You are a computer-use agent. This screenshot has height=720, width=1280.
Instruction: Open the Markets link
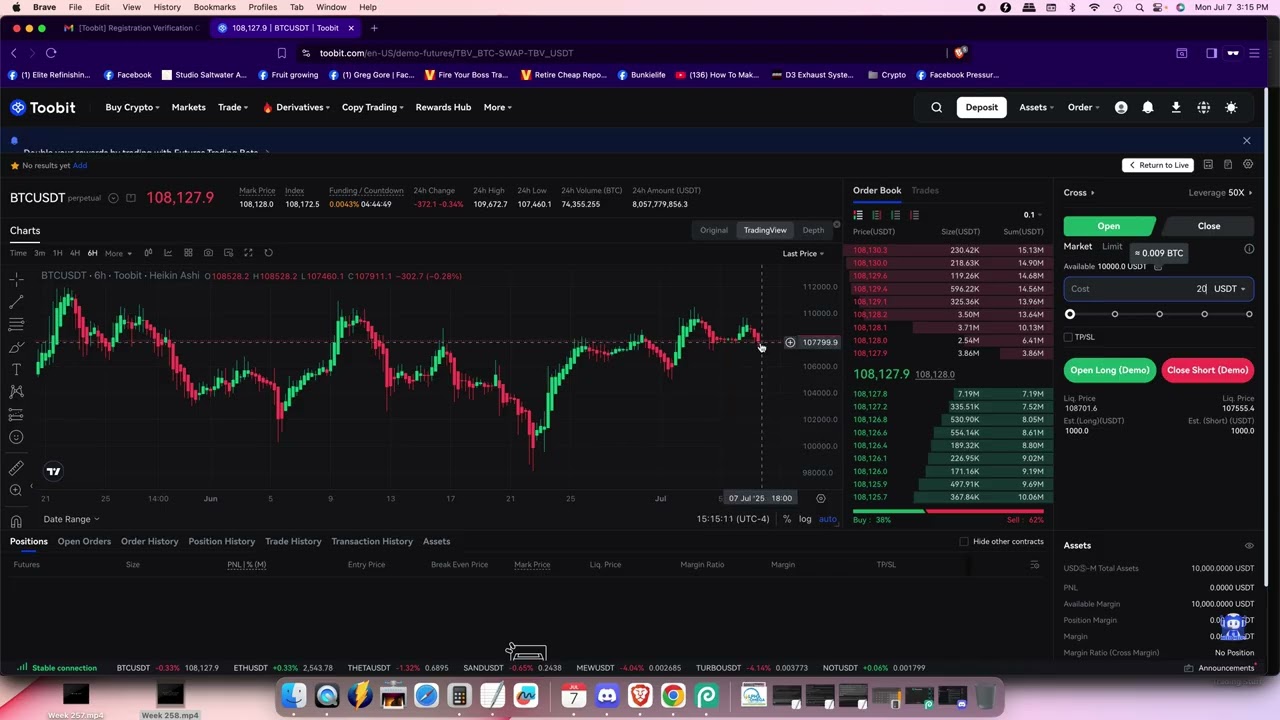[x=188, y=107]
